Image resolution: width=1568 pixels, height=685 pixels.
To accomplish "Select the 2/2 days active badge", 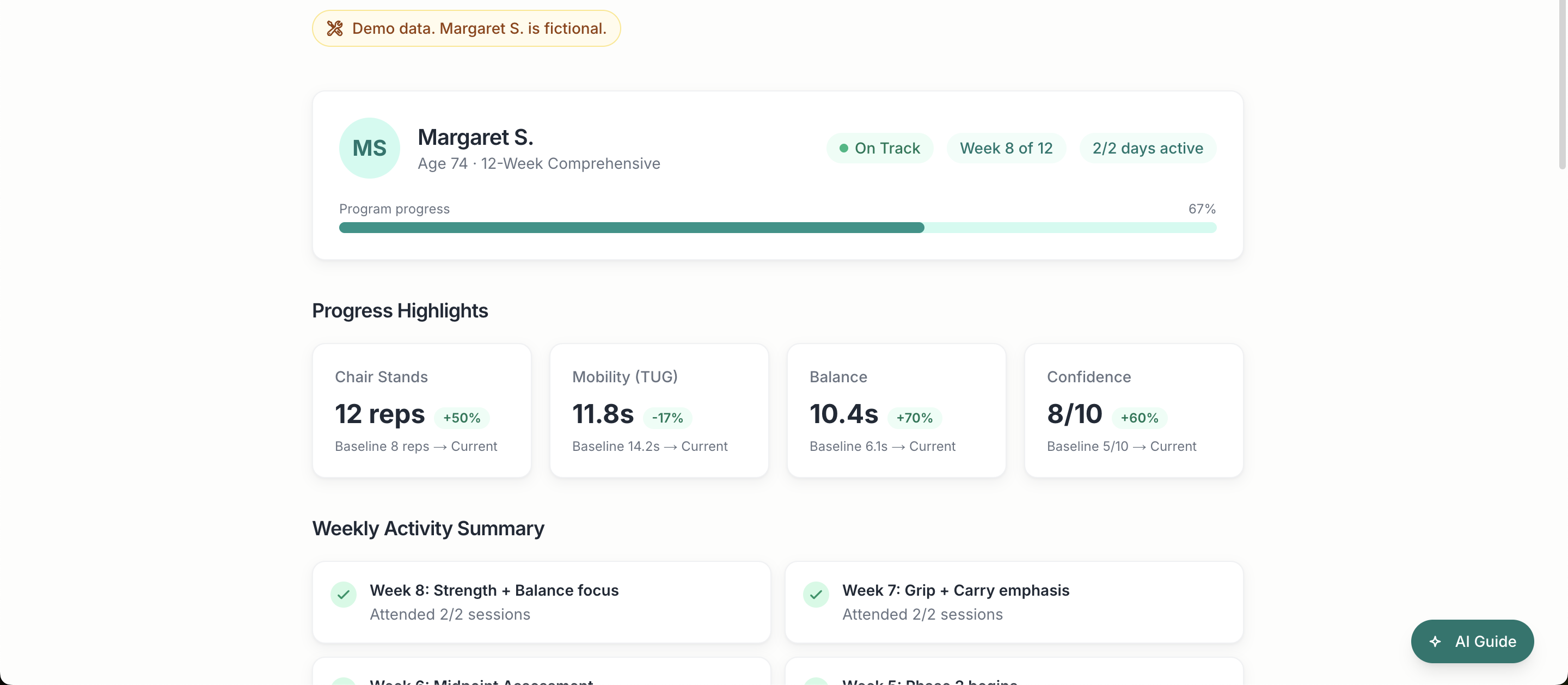I will (1147, 148).
